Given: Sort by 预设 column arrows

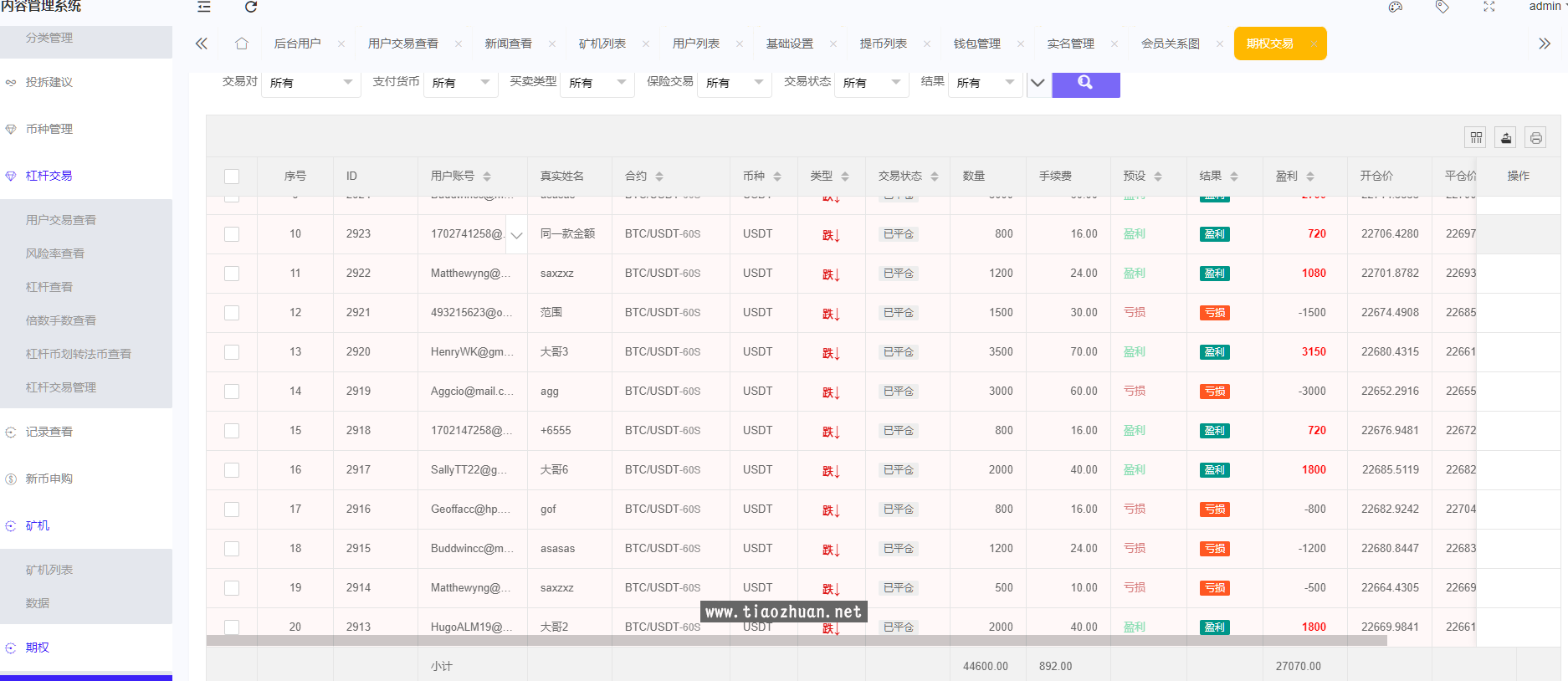Looking at the screenshot, I should [x=1158, y=177].
